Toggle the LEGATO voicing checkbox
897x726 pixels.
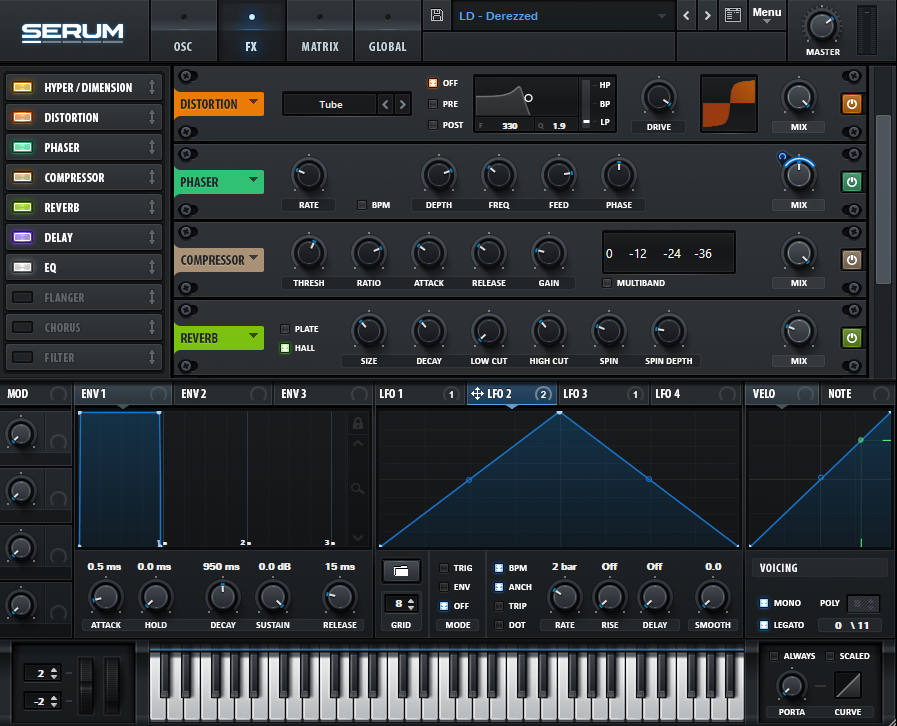coord(764,625)
